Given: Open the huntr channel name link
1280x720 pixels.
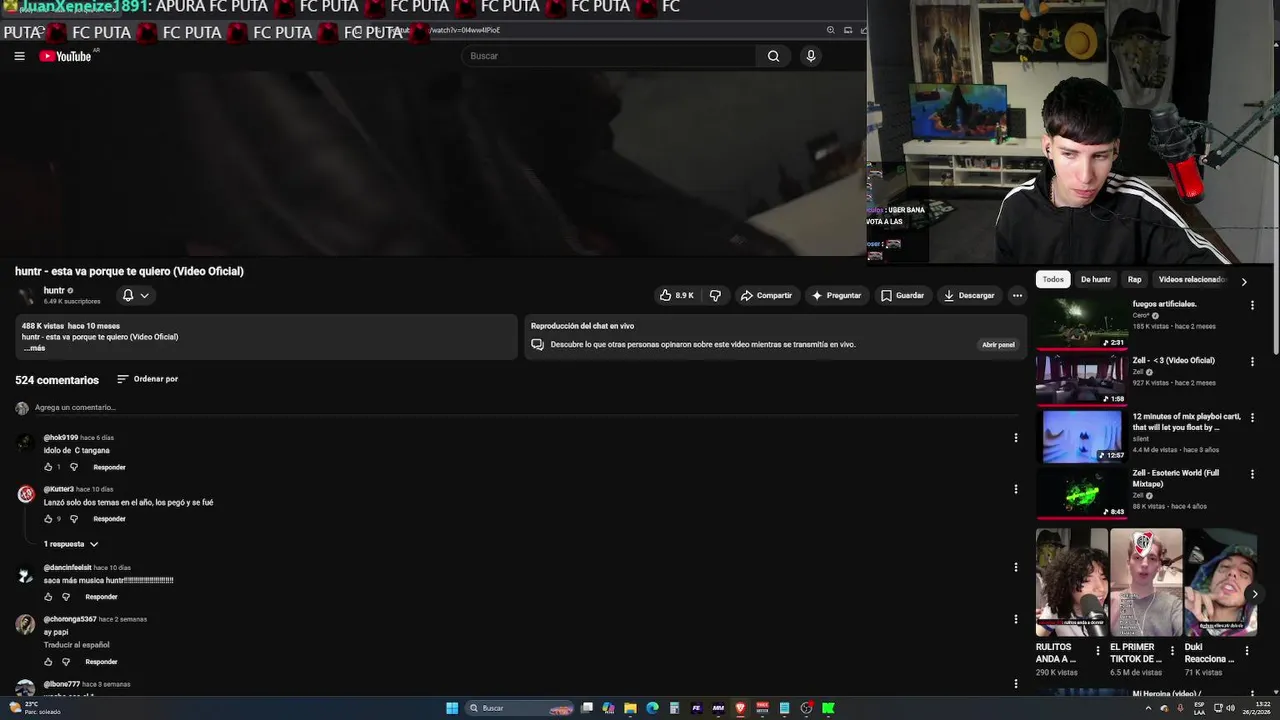Looking at the screenshot, I should tap(54, 290).
